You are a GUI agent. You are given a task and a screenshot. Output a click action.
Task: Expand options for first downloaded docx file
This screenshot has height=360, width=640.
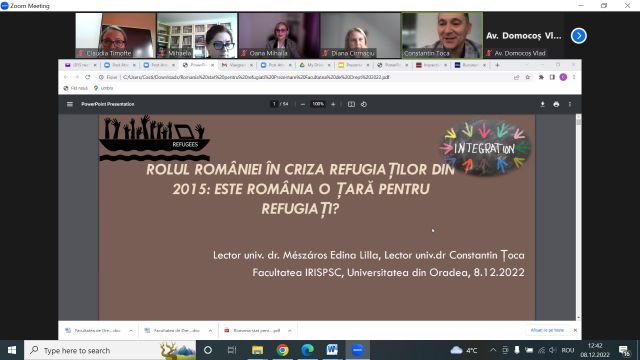coord(131,331)
